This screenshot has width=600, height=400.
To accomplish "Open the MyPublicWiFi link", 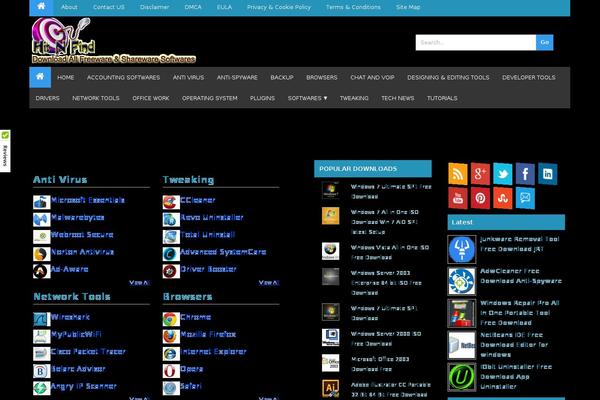I will pyautogui.click(x=76, y=334).
